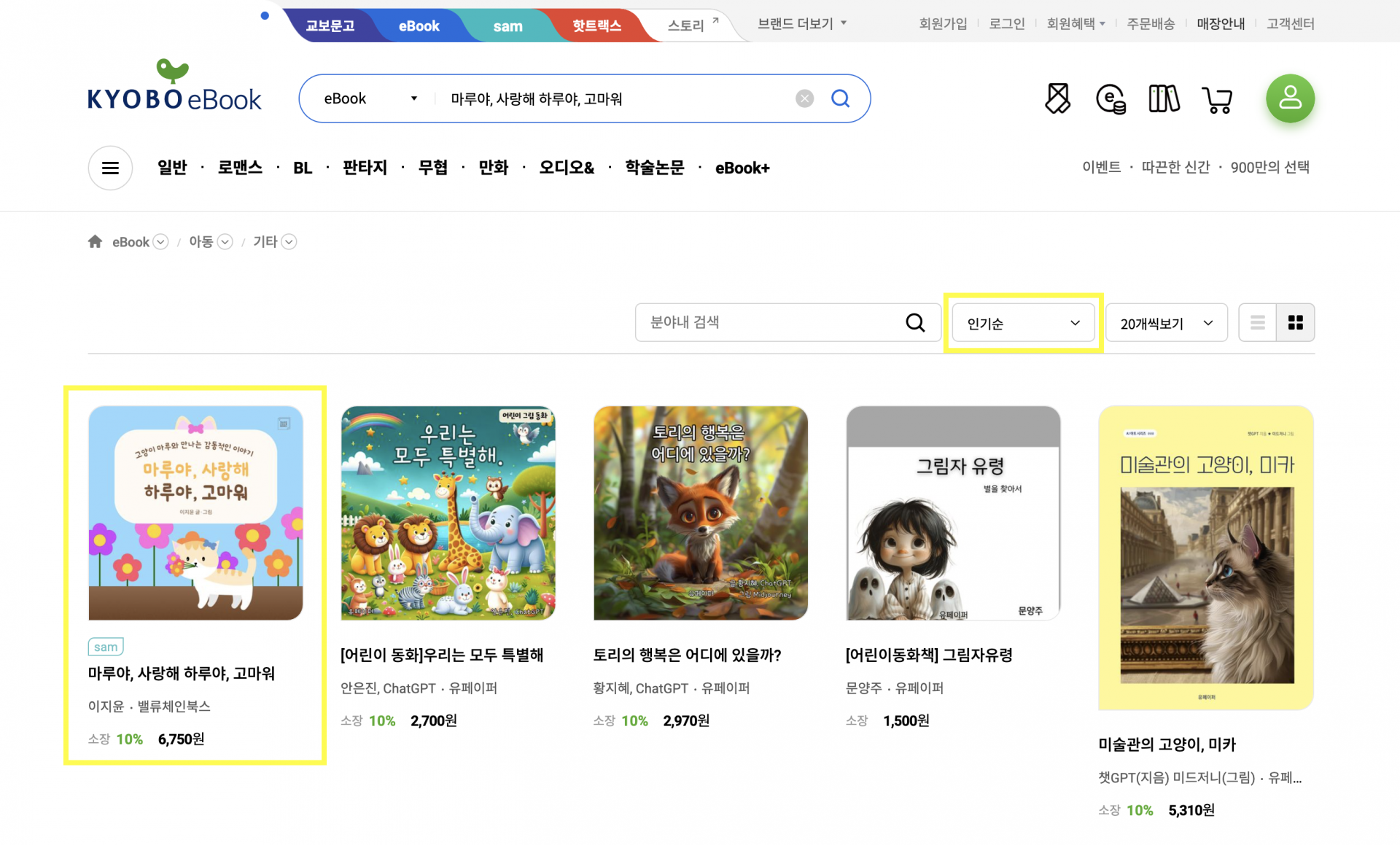Open 미술관의 고양이, 미카 cover thumbnail
The width and height of the screenshot is (1400, 845).
[x=1206, y=558]
